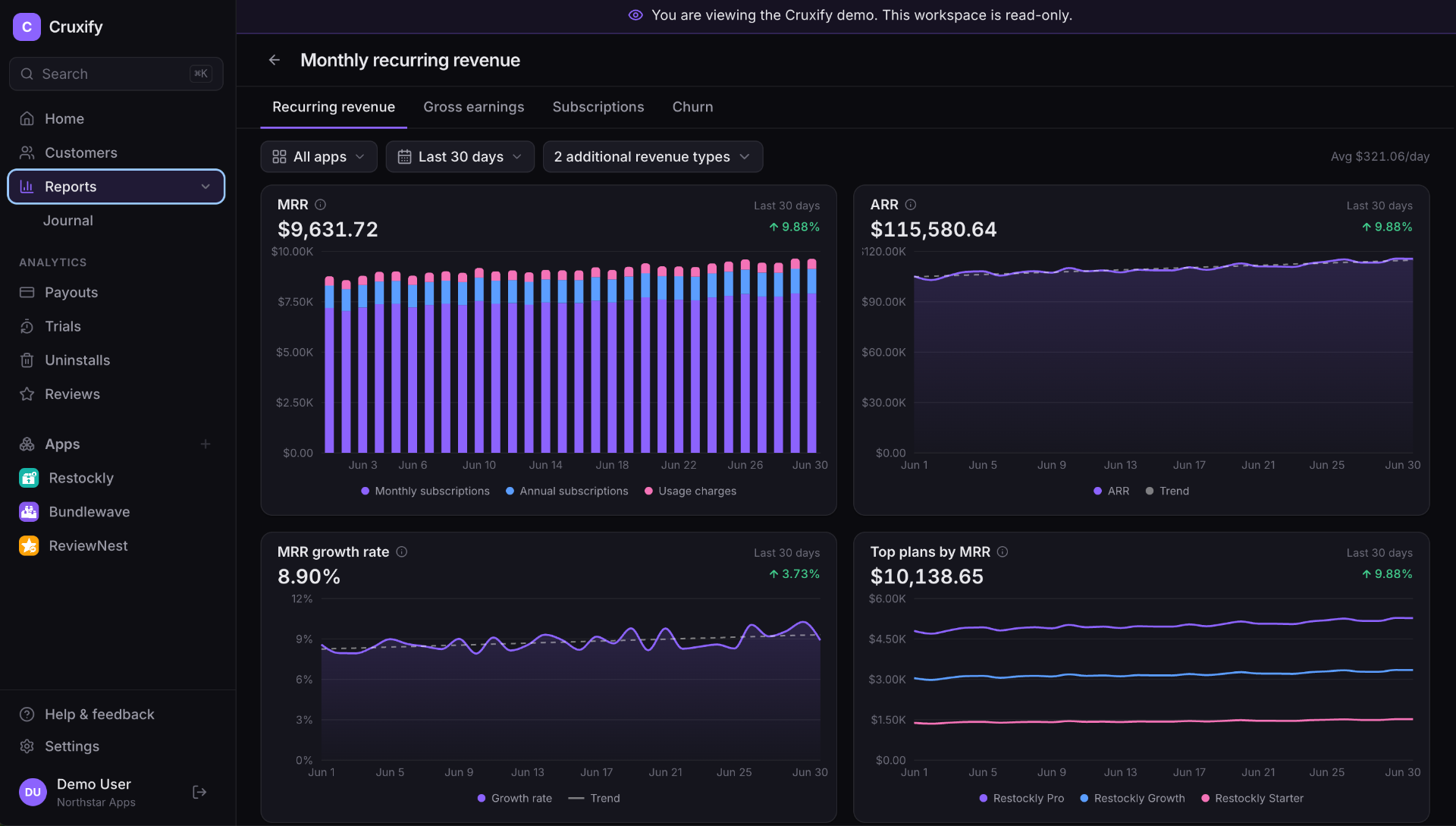The width and height of the screenshot is (1456, 826).
Task: Click the eye icon in demo banner
Action: [635, 15]
